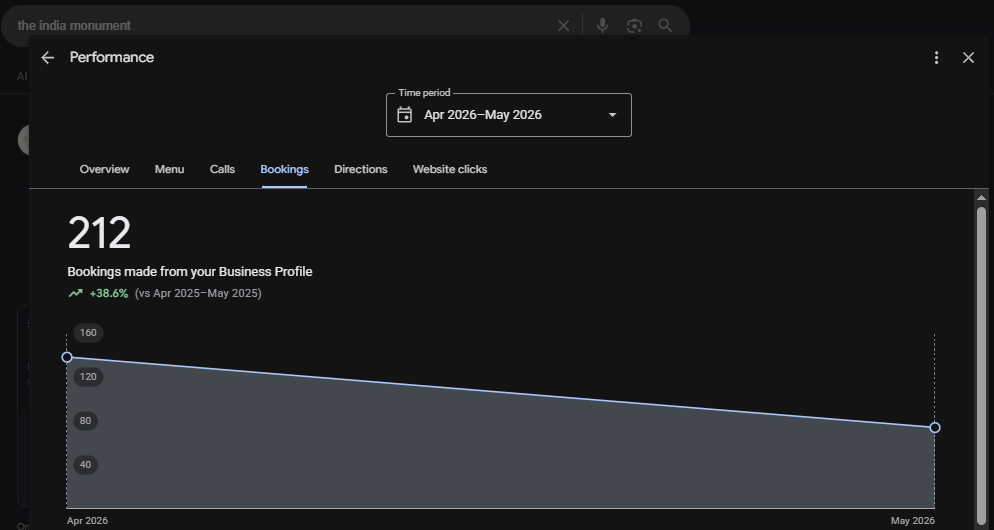Open the Website clicks tab
Screen dimensions: 994x530
click(x=450, y=169)
